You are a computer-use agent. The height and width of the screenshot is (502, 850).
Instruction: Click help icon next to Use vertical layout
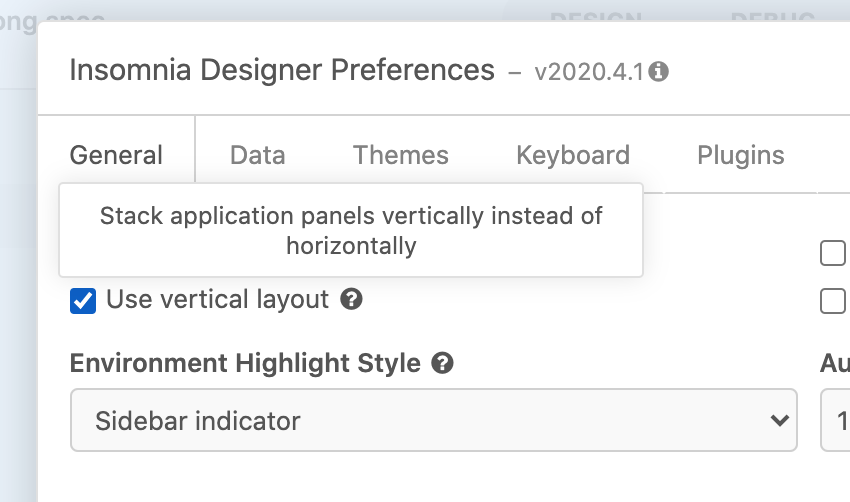click(x=351, y=299)
